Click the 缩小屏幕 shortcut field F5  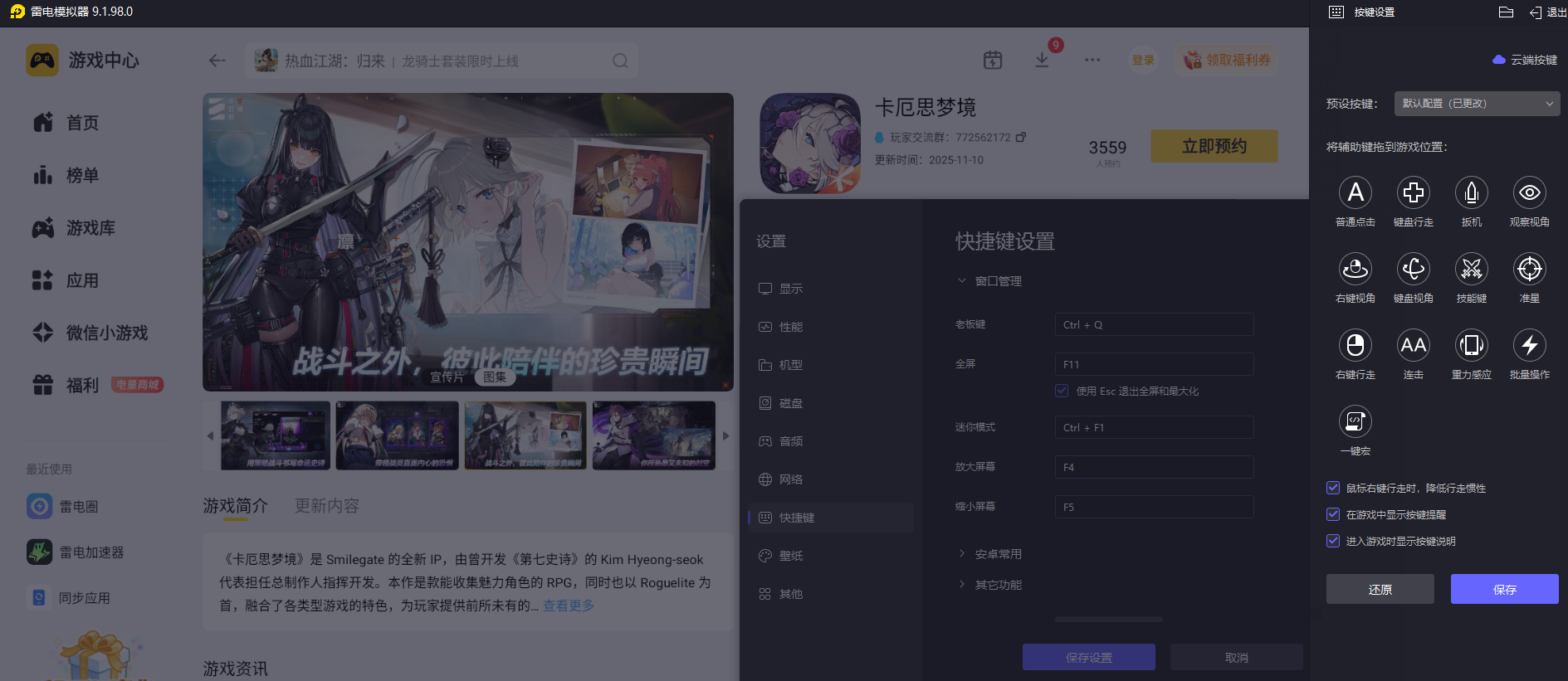point(1155,507)
